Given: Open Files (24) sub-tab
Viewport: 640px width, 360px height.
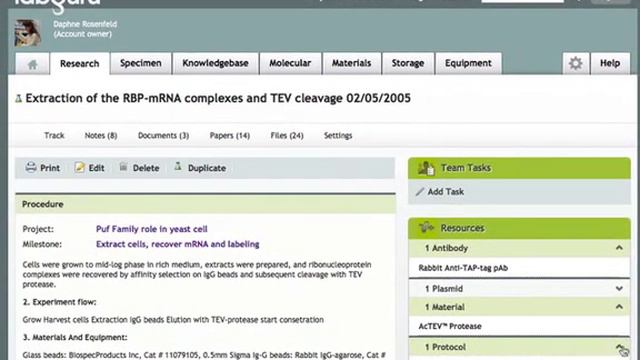Looking at the screenshot, I should click(287, 136).
